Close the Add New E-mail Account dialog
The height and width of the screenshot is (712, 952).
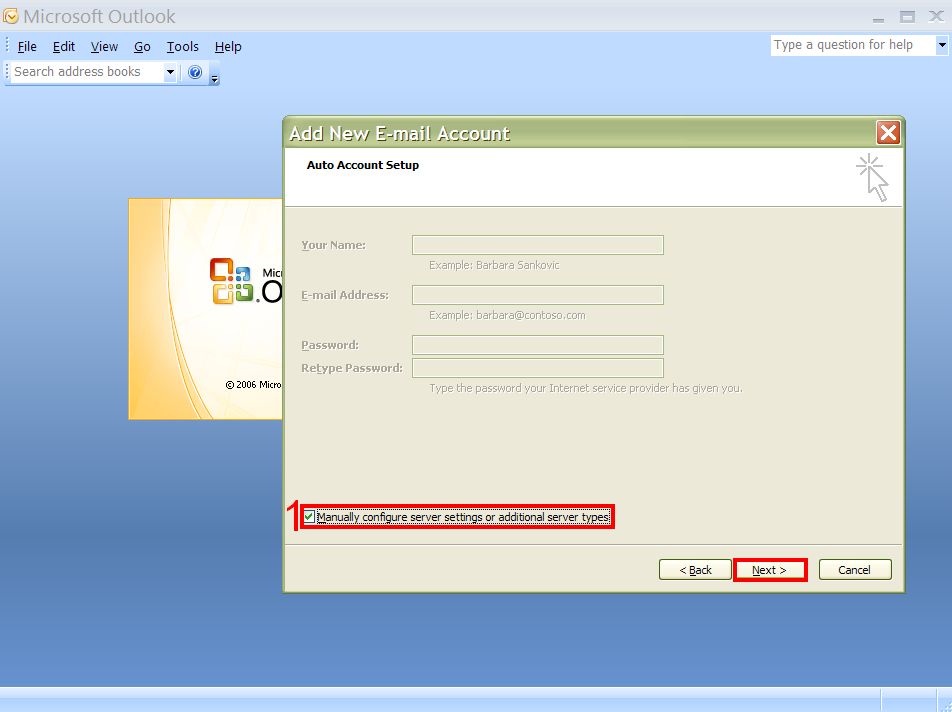click(x=887, y=133)
